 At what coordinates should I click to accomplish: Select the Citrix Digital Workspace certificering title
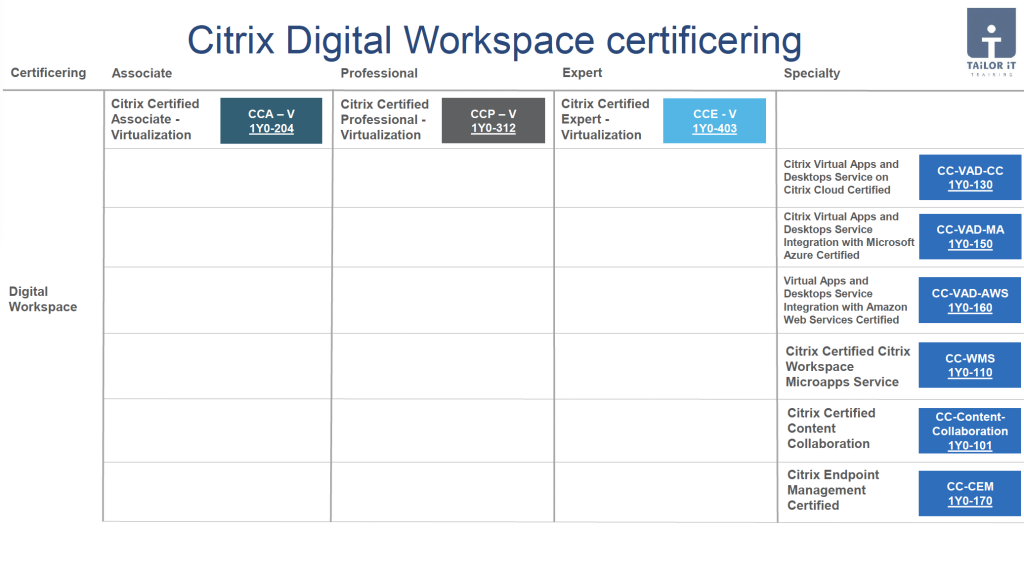tap(494, 40)
